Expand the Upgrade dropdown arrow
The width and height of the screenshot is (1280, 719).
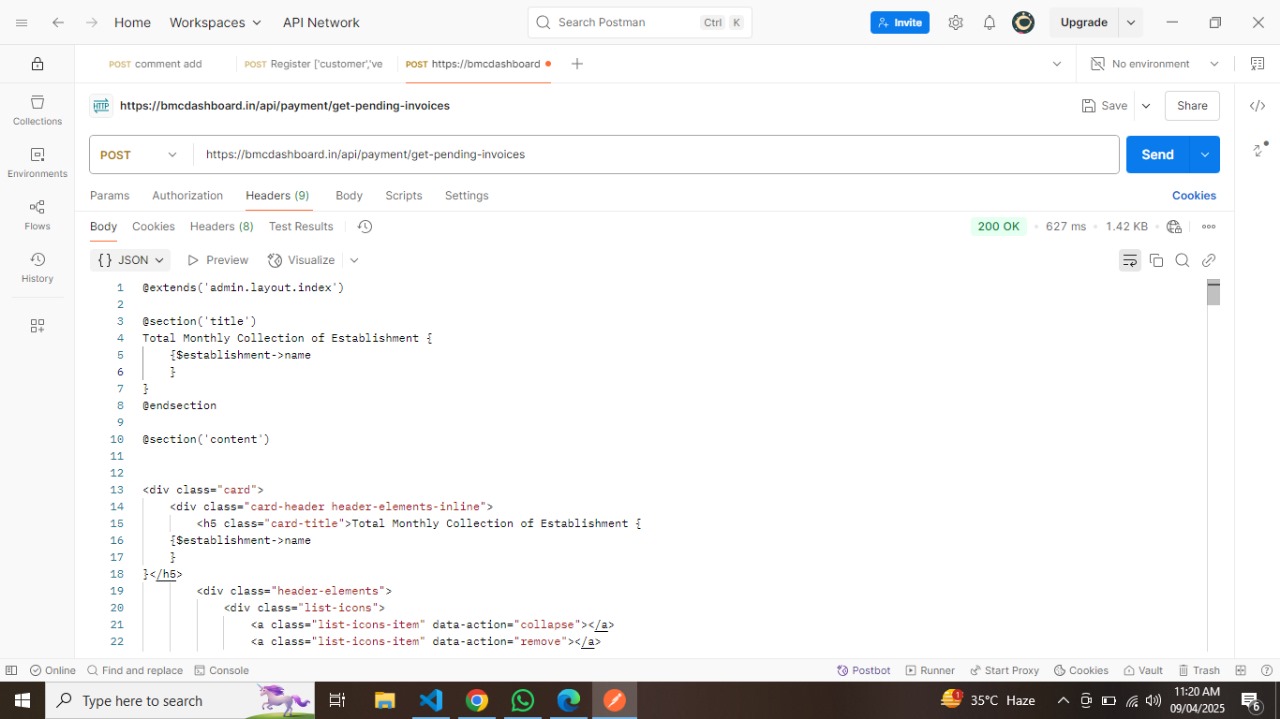(x=1131, y=22)
